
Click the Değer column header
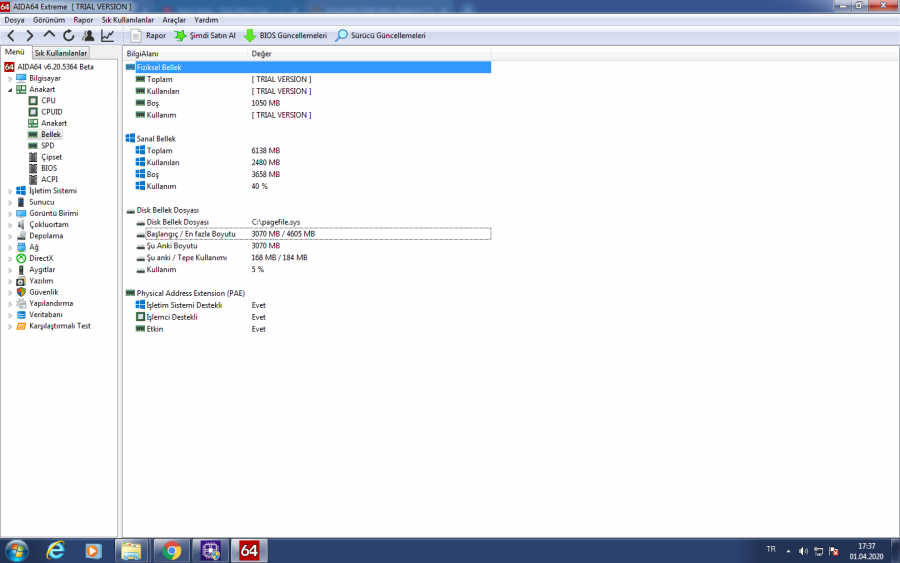(370, 54)
